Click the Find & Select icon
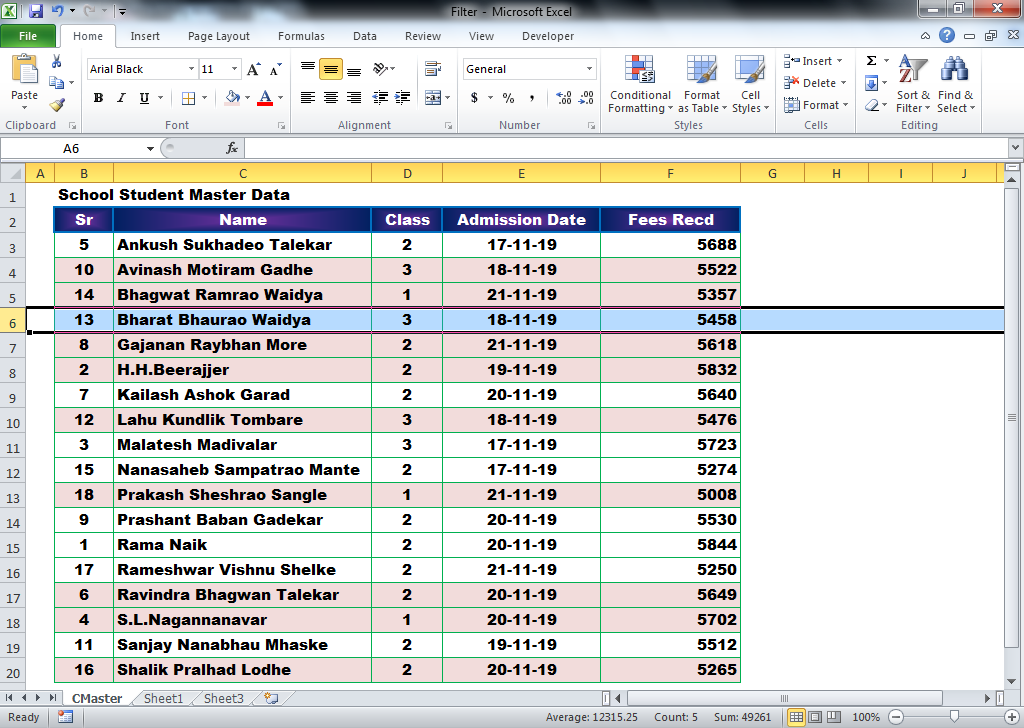 click(956, 85)
